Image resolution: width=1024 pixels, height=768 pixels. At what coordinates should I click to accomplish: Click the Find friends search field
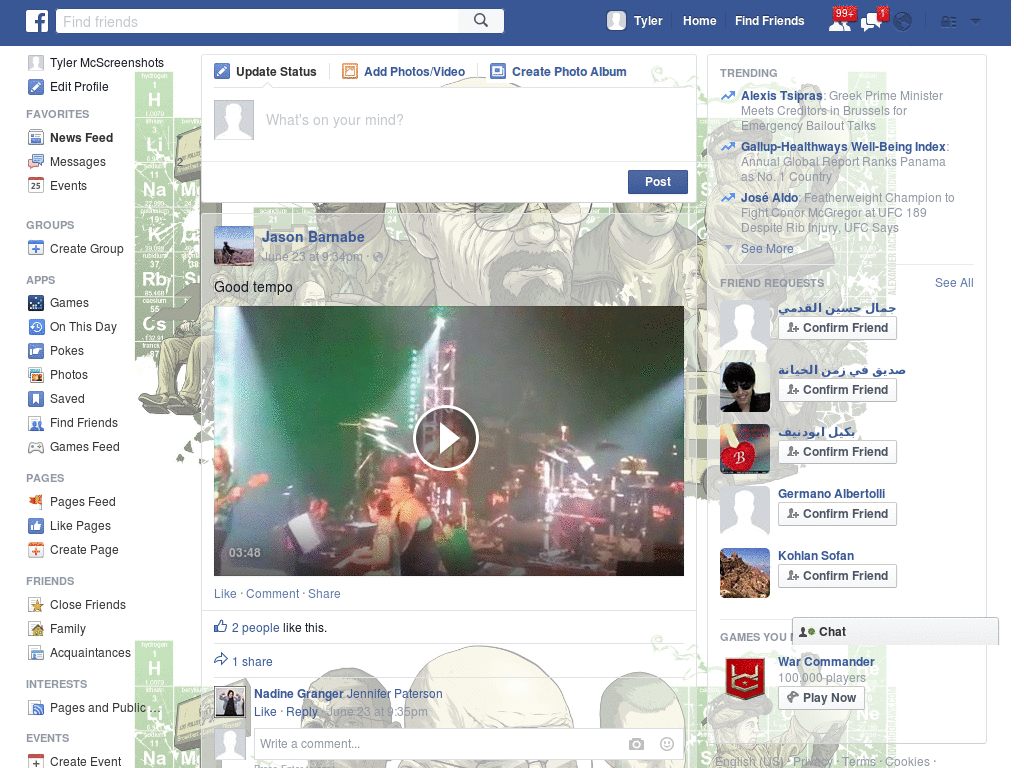(257, 22)
